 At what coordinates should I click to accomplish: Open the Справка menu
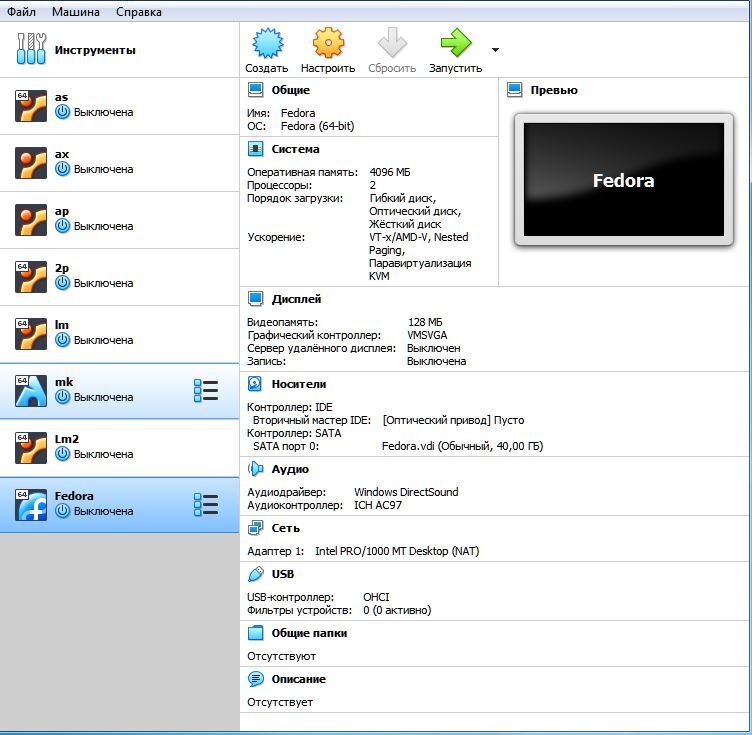tap(139, 12)
